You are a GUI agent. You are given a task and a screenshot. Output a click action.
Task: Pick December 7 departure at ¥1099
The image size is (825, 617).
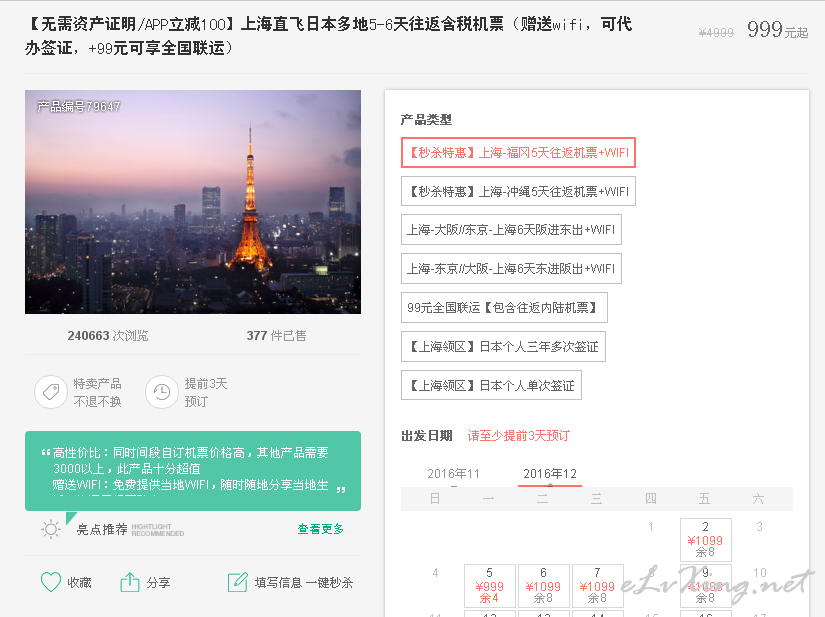(598, 585)
